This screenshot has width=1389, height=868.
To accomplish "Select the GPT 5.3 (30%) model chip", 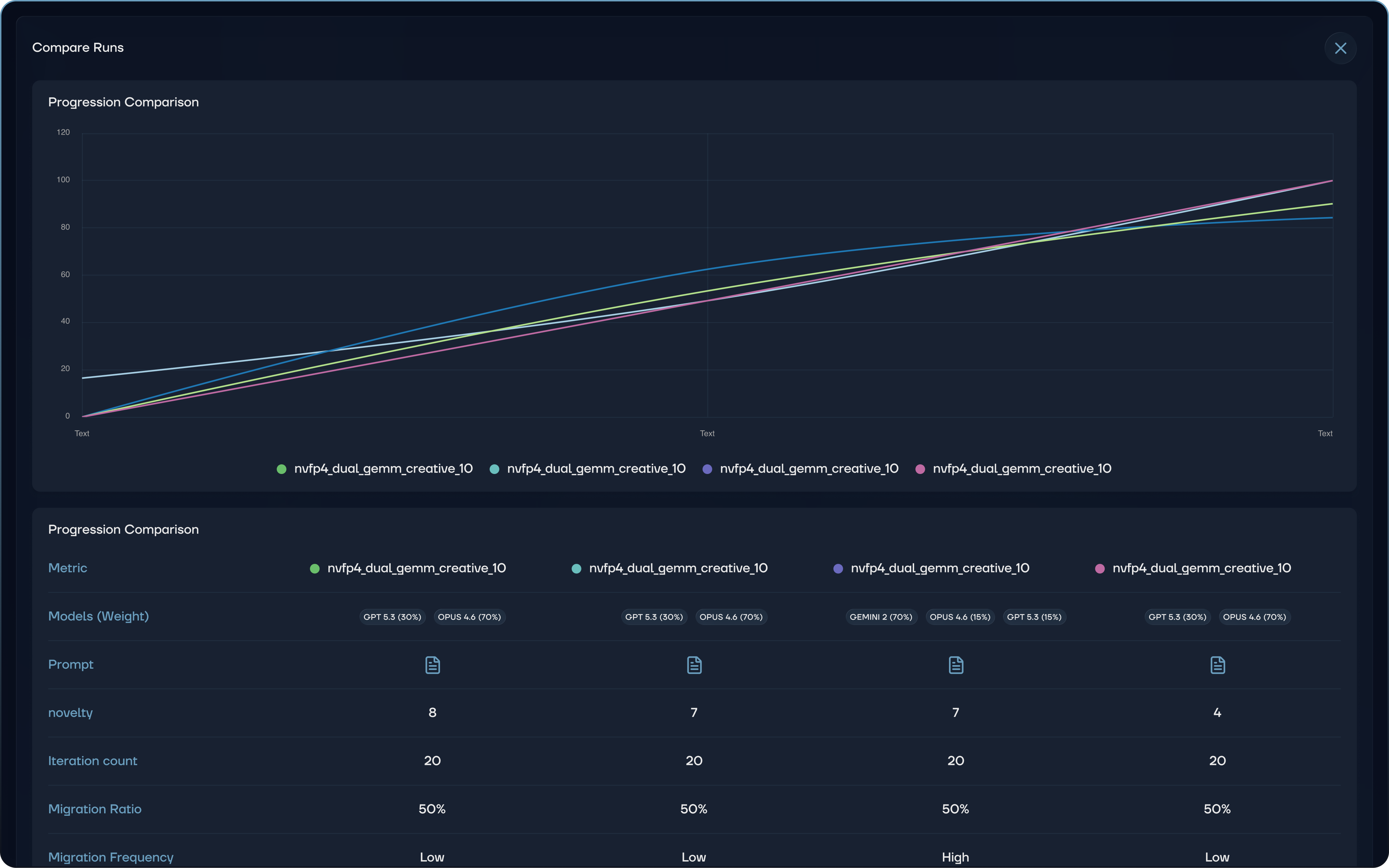I will click(x=392, y=616).
